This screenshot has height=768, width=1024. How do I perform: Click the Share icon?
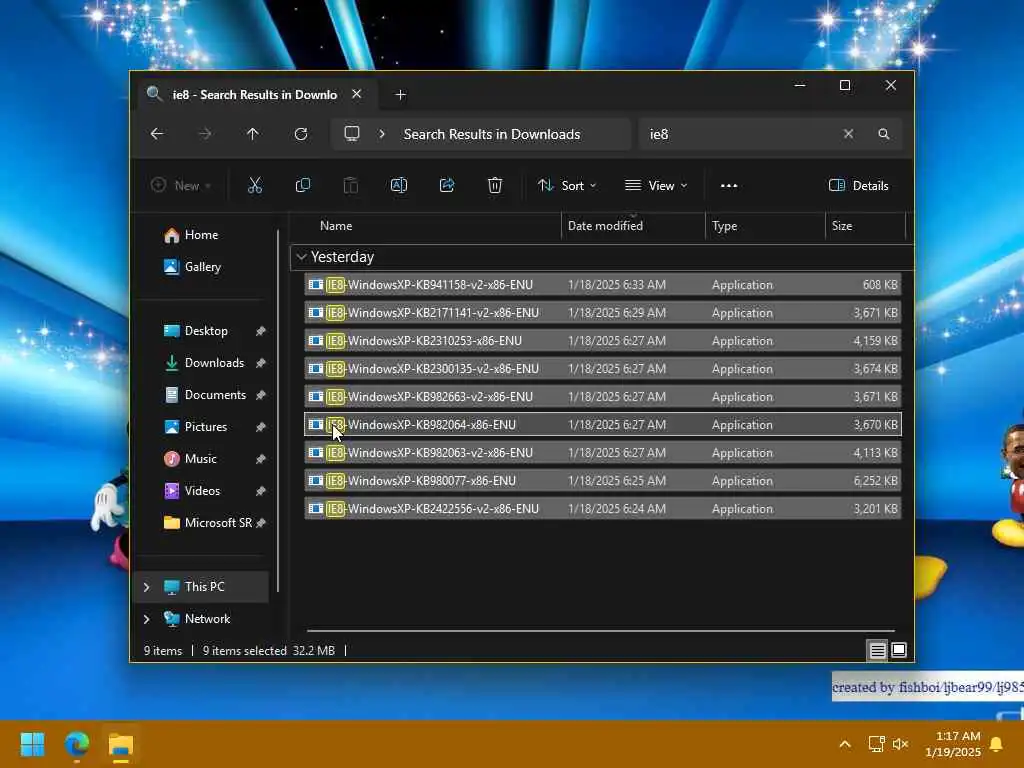[447, 185]
